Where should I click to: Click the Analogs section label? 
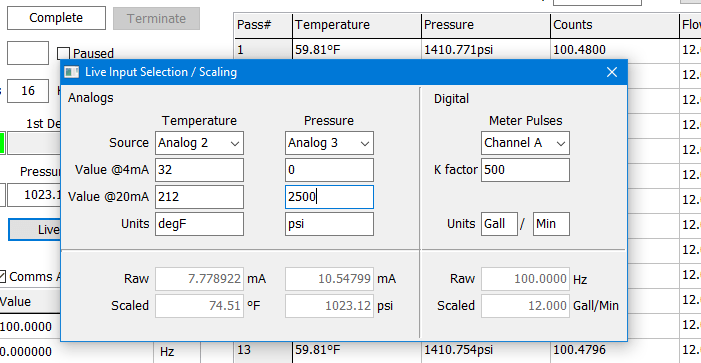pyautogui.click(x=91, y=98)
